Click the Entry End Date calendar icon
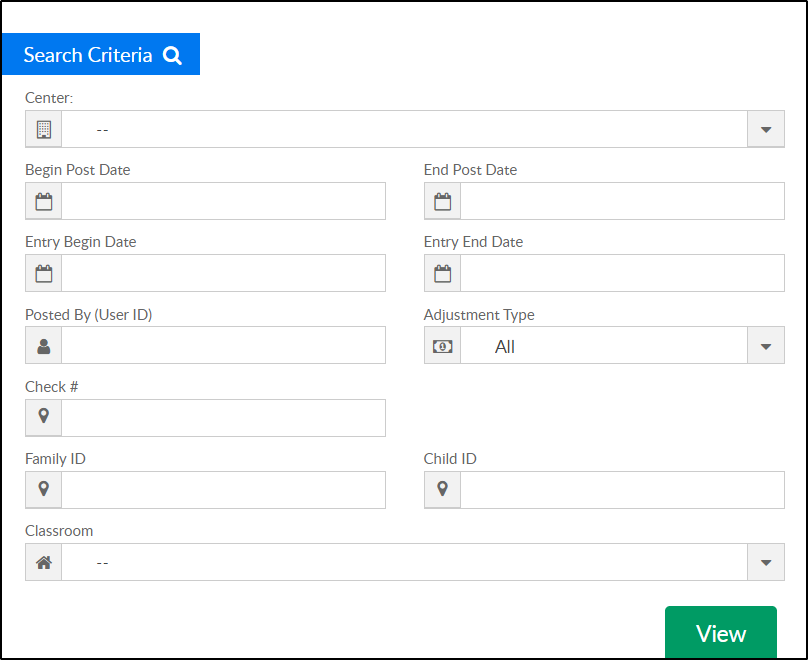Image resolution: width=808 pixels, height=660 pixels. pos(443,274)
